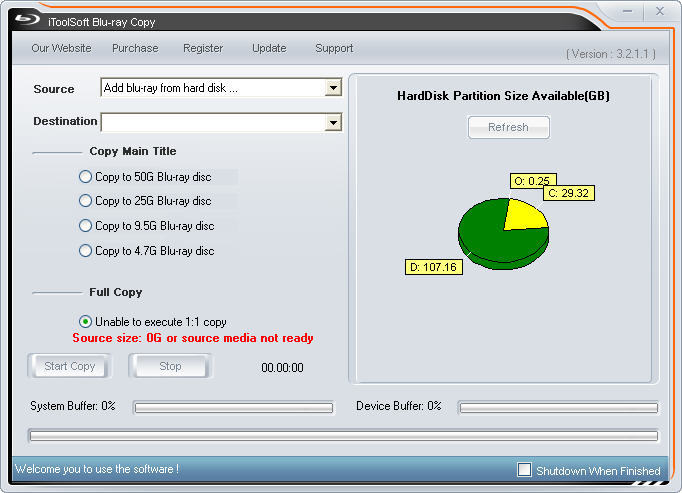Click the 'Full Copy' section heading
The width and height of the screenshot is (682, 493).
point(116,292)
